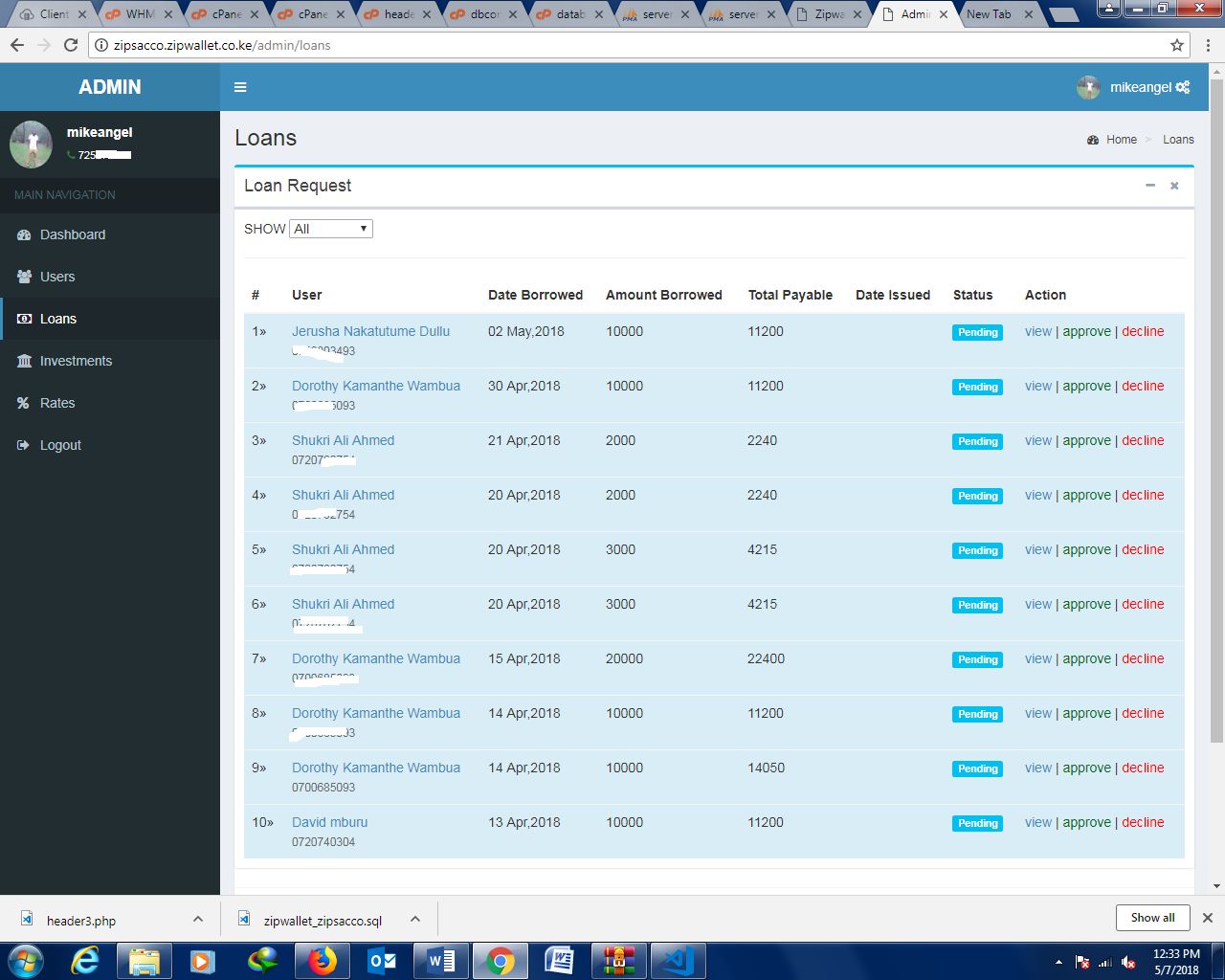Decline the 02 May,2018 loan

tap(1143, 331)
